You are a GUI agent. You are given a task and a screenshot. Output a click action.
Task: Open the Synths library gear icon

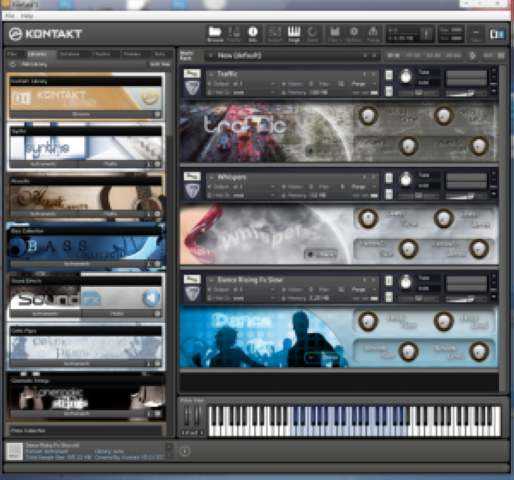pyautogui.click(x=157, y=164)
